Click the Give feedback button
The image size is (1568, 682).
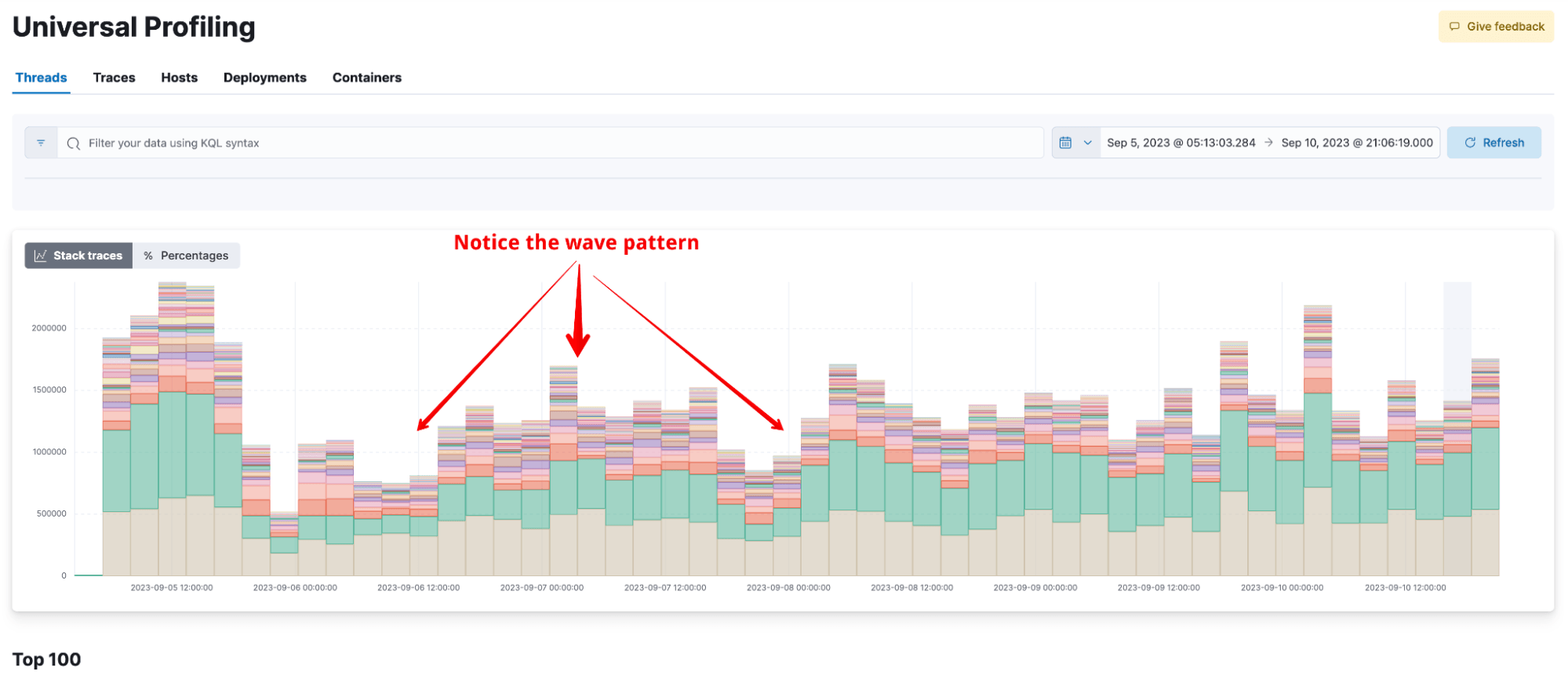coord(1495,27)
